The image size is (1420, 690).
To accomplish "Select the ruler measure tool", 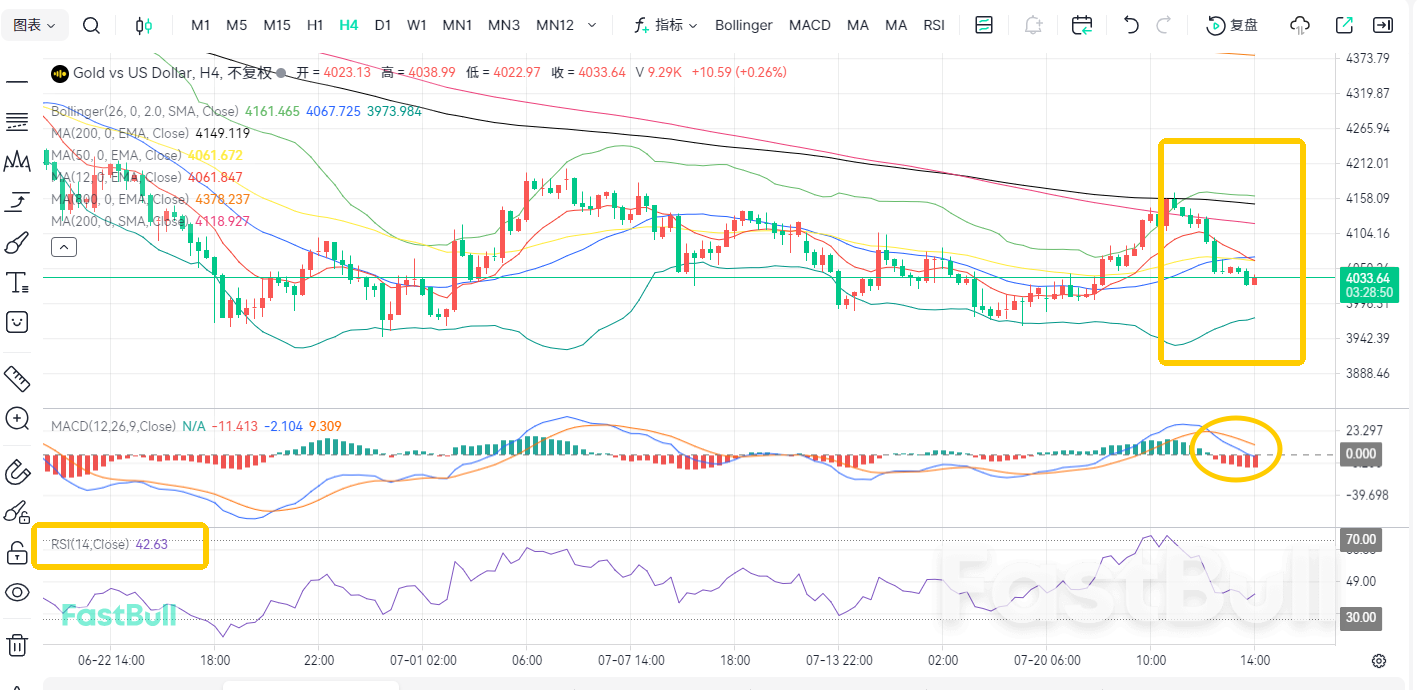I will pyautogui.click(x=17, y=377).
